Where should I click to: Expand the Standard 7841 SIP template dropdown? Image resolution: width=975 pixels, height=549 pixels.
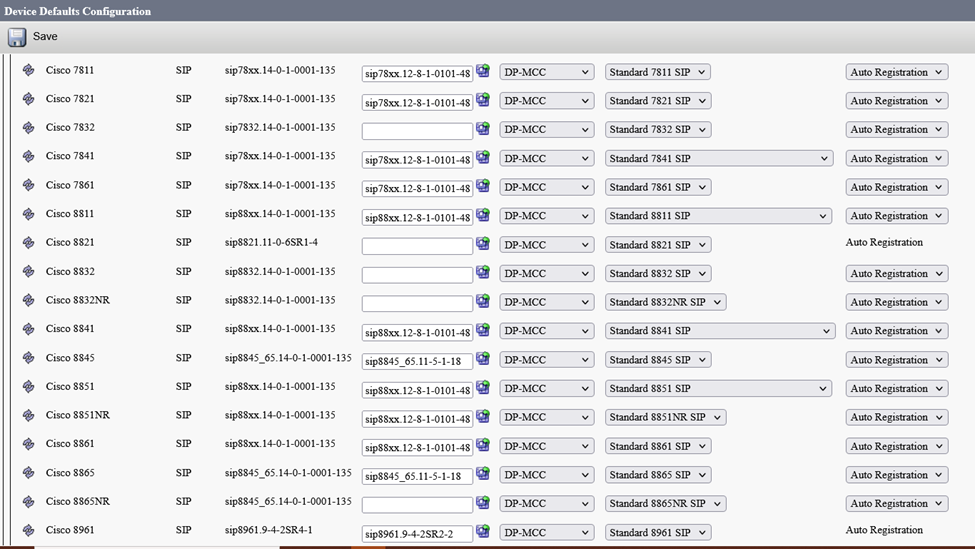(718, 158)
